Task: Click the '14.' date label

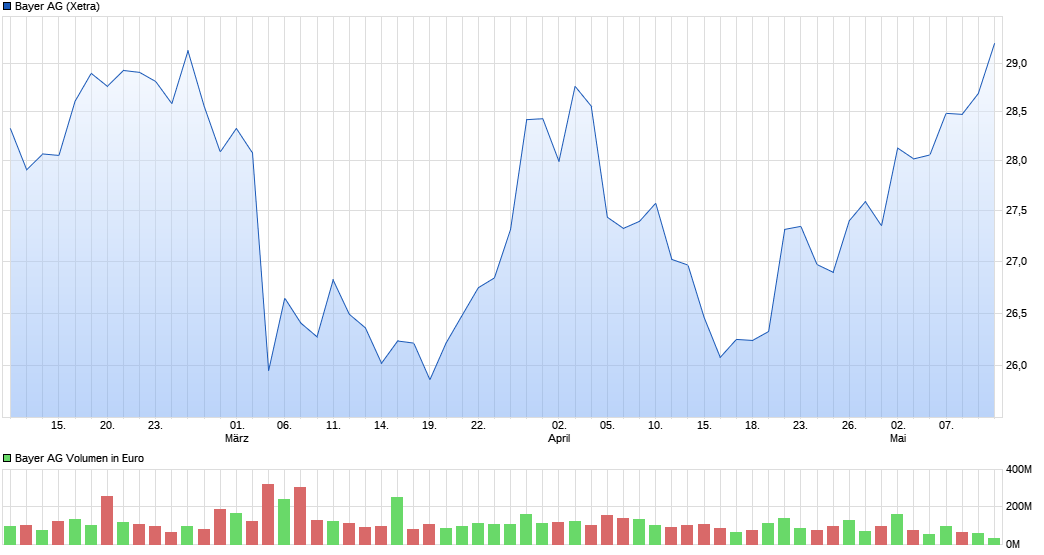Action: [381, 425]
